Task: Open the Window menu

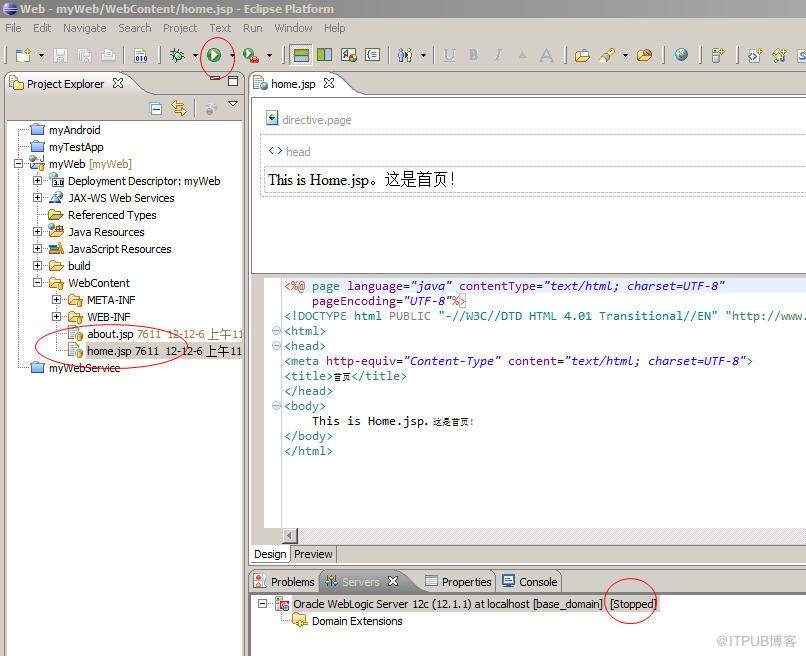Action: pyautogui.click(x=293, y=28)
